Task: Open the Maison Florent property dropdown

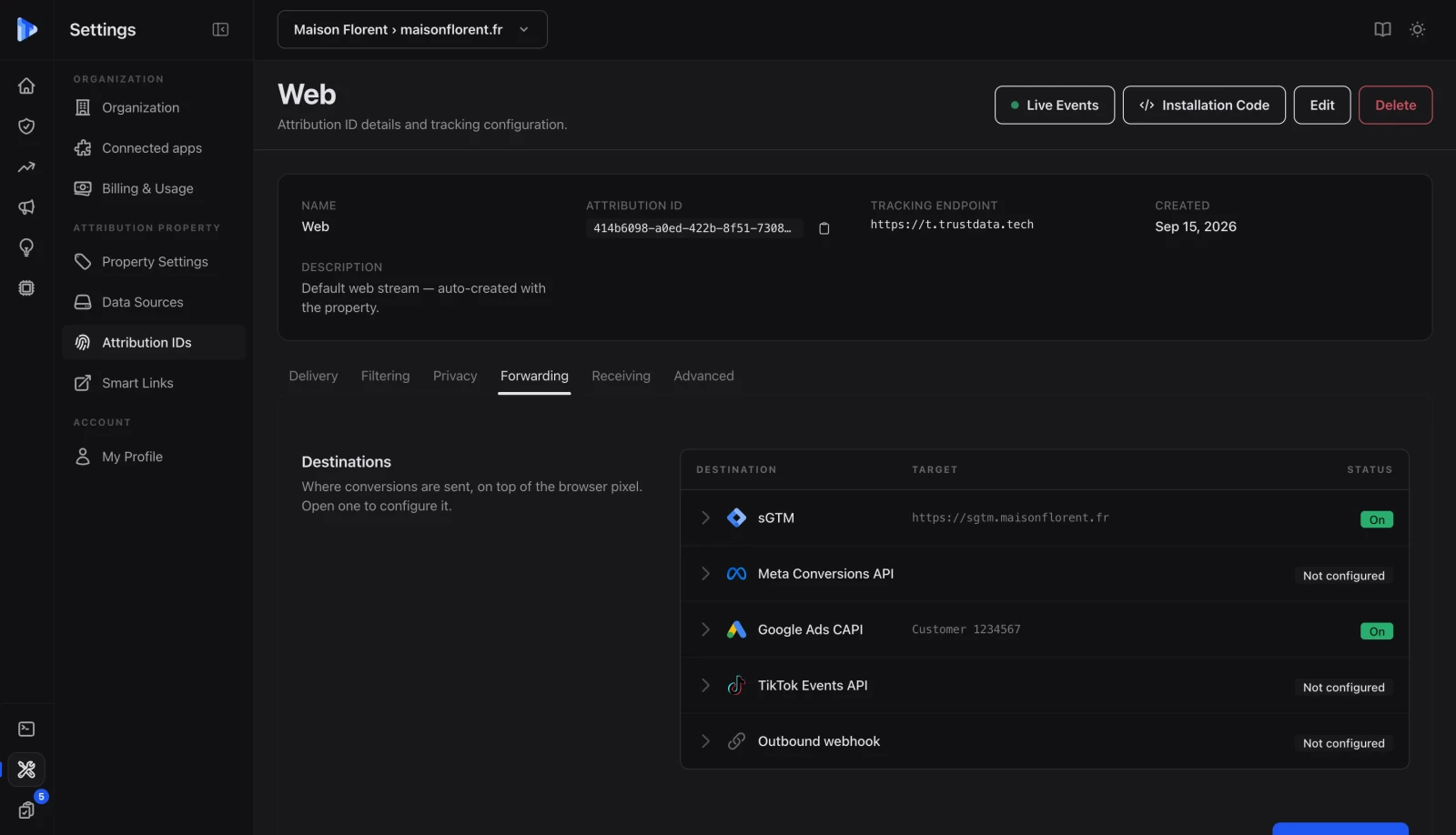Action: (x=412, y=30)
